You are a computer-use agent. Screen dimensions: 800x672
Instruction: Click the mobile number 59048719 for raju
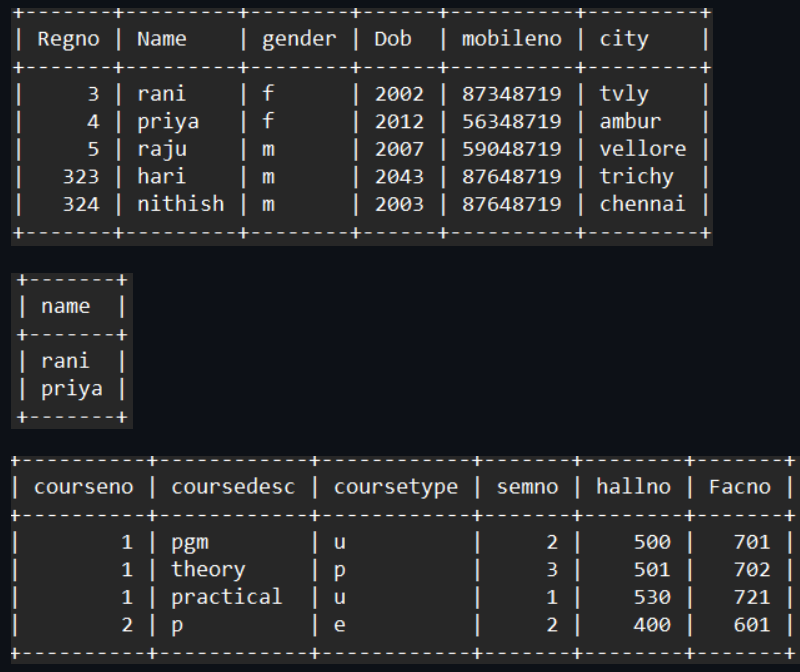click(x=510, y=148)
